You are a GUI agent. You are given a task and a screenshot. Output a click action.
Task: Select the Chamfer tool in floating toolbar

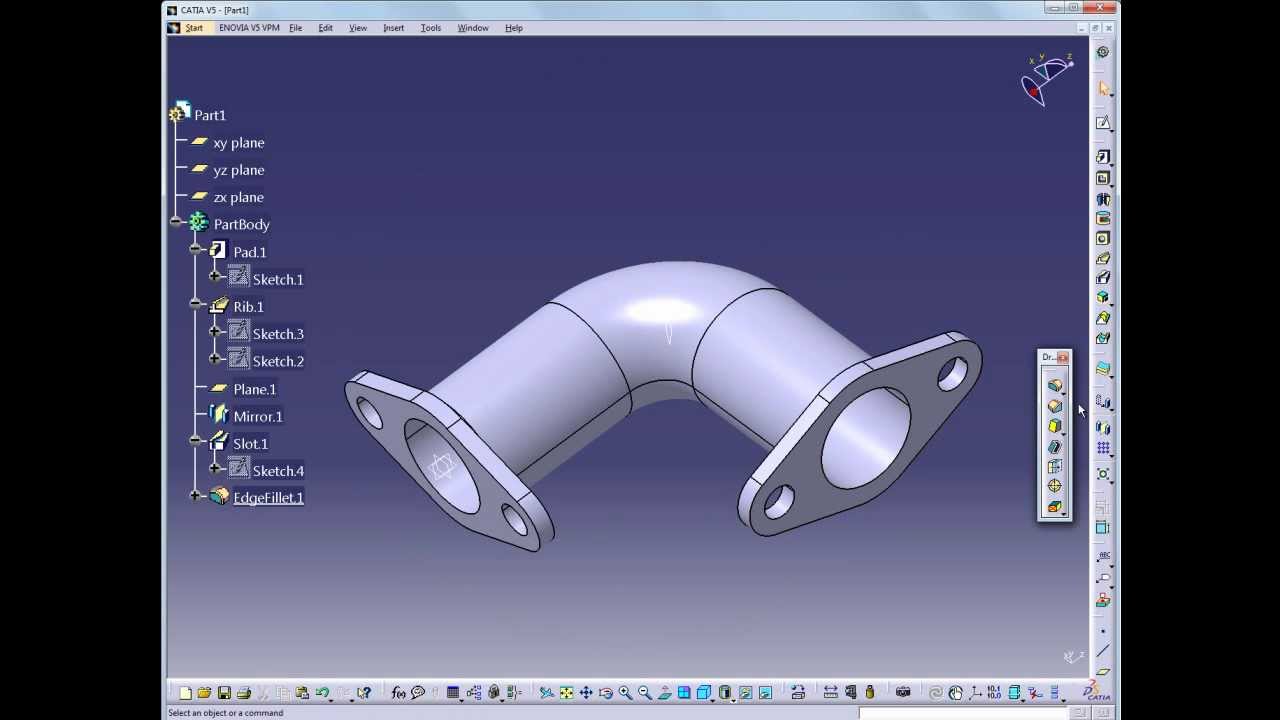point(1054,406)
